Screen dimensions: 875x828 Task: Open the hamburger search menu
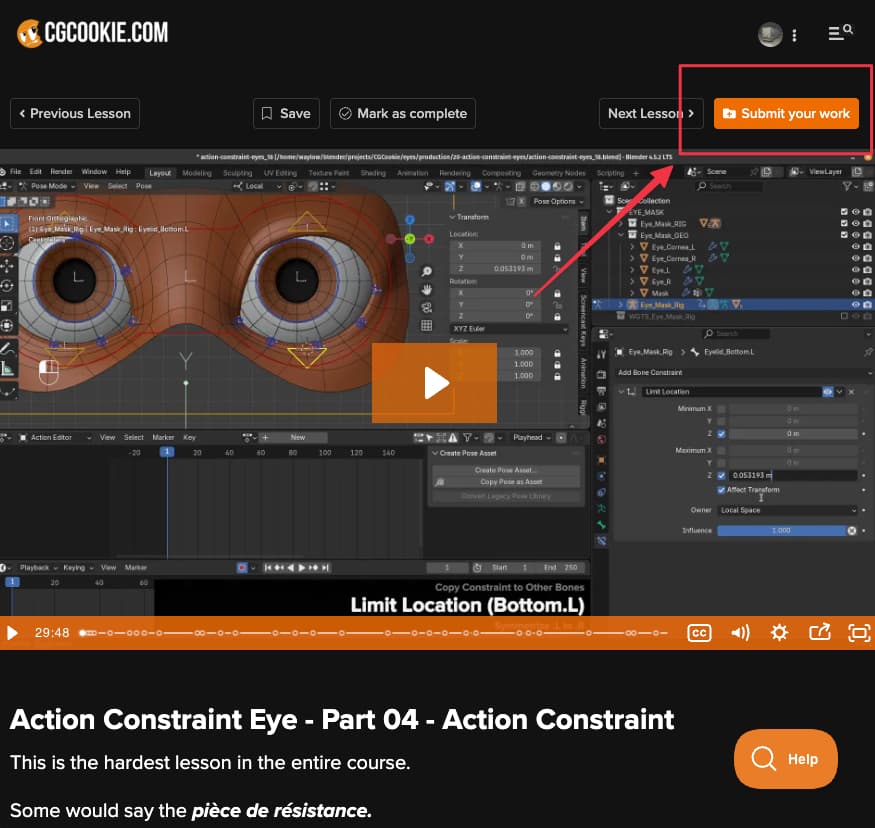pyautogui.click(x=840, y=32)
